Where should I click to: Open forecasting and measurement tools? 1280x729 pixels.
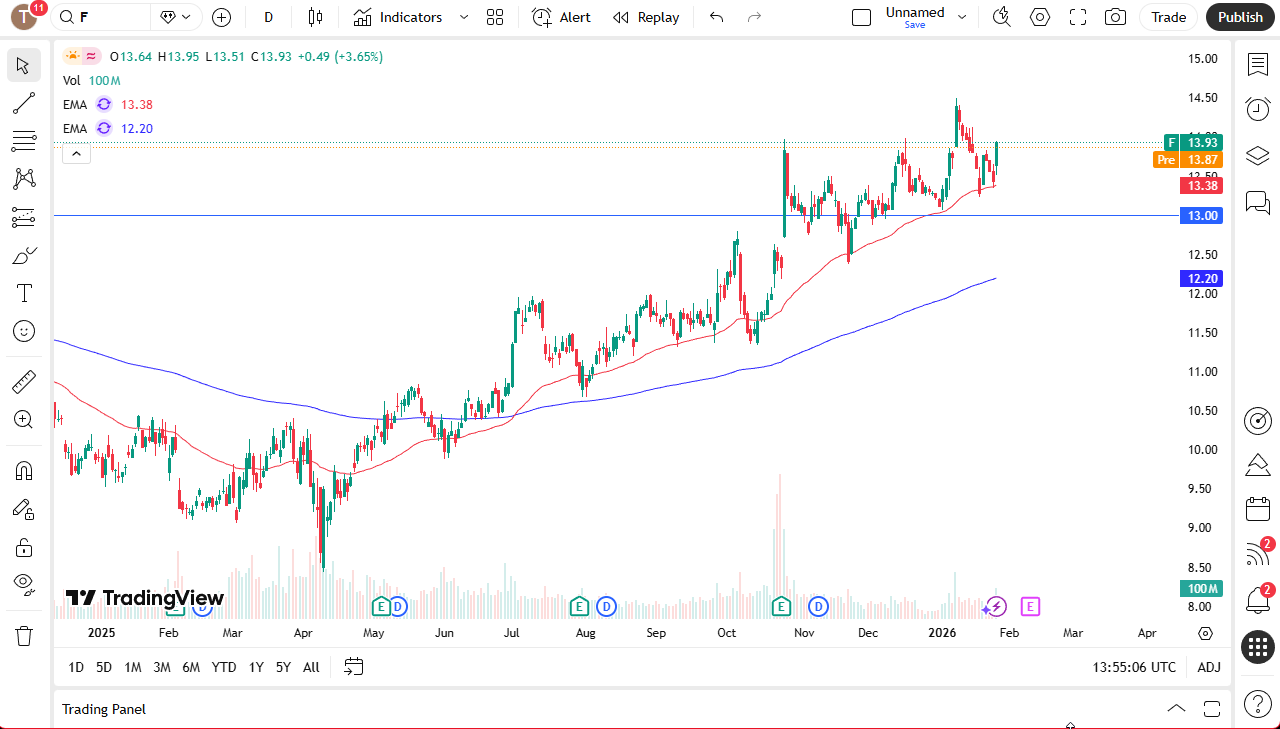point(24,217)
